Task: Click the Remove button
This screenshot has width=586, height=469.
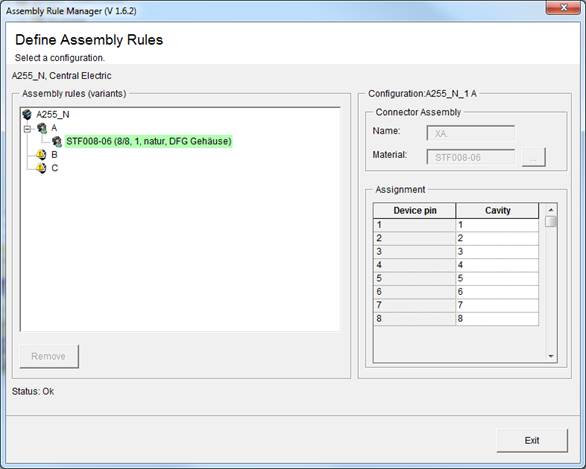Action: click(x=49, y=356)
